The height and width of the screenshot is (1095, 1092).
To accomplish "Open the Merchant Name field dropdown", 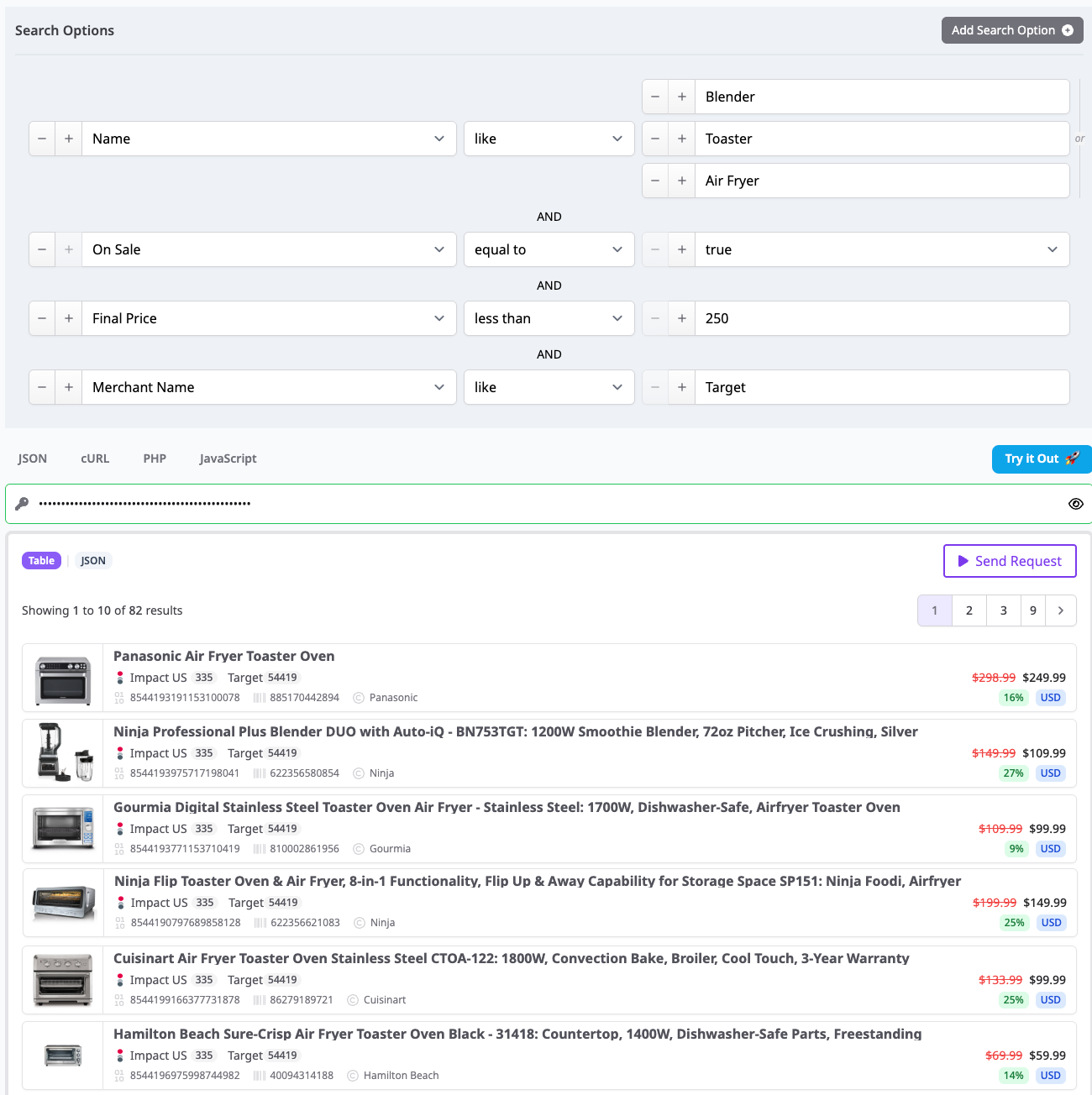I will 269,387.
